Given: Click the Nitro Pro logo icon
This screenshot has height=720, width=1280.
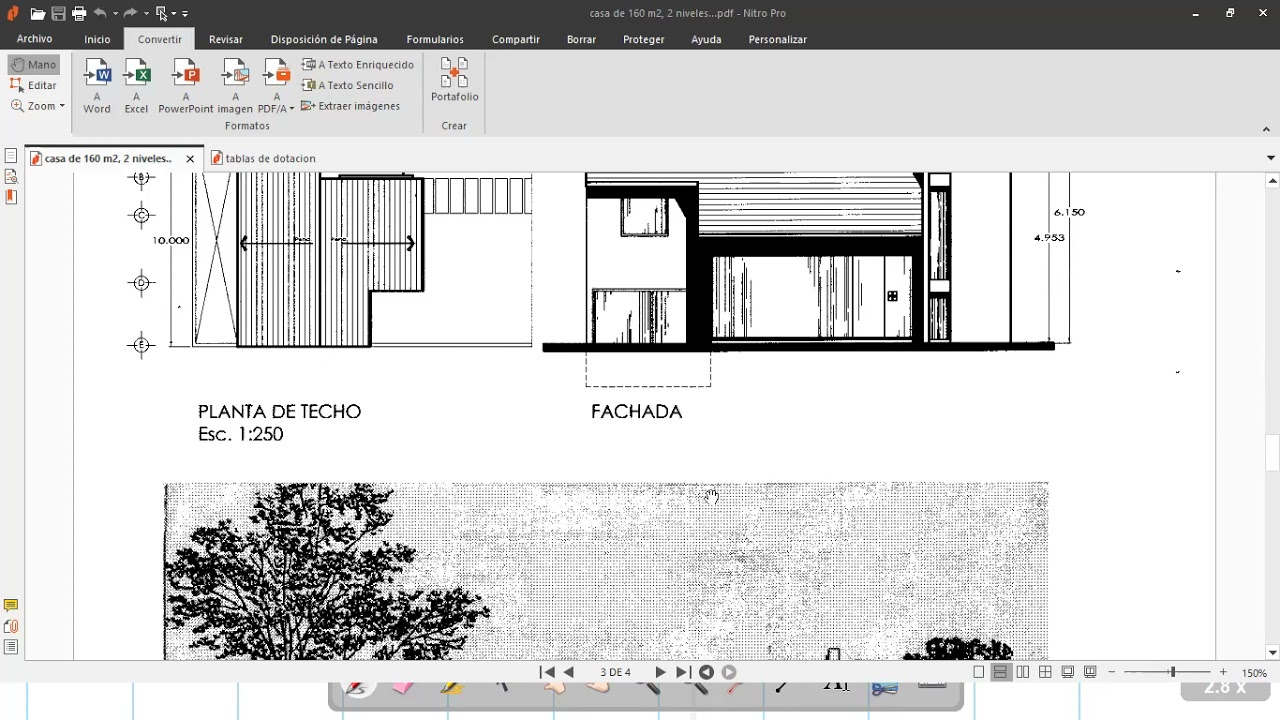Looking at the screenshot, I should click(x=13, y=14).
